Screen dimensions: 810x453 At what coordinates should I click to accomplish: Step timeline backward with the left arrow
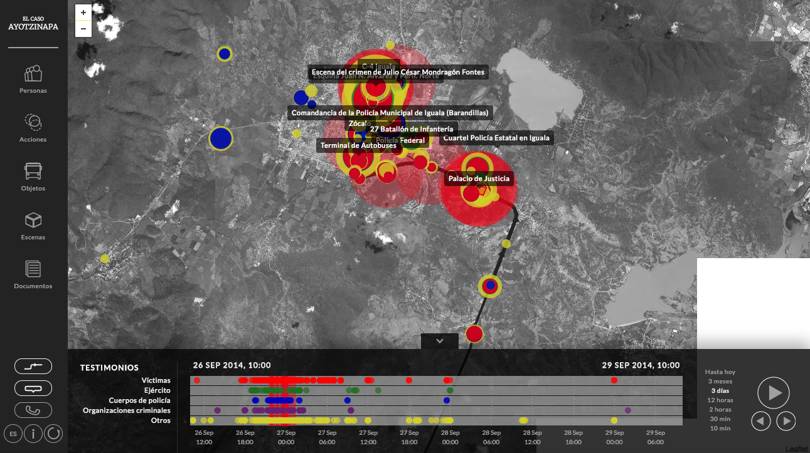click(761, 421)
